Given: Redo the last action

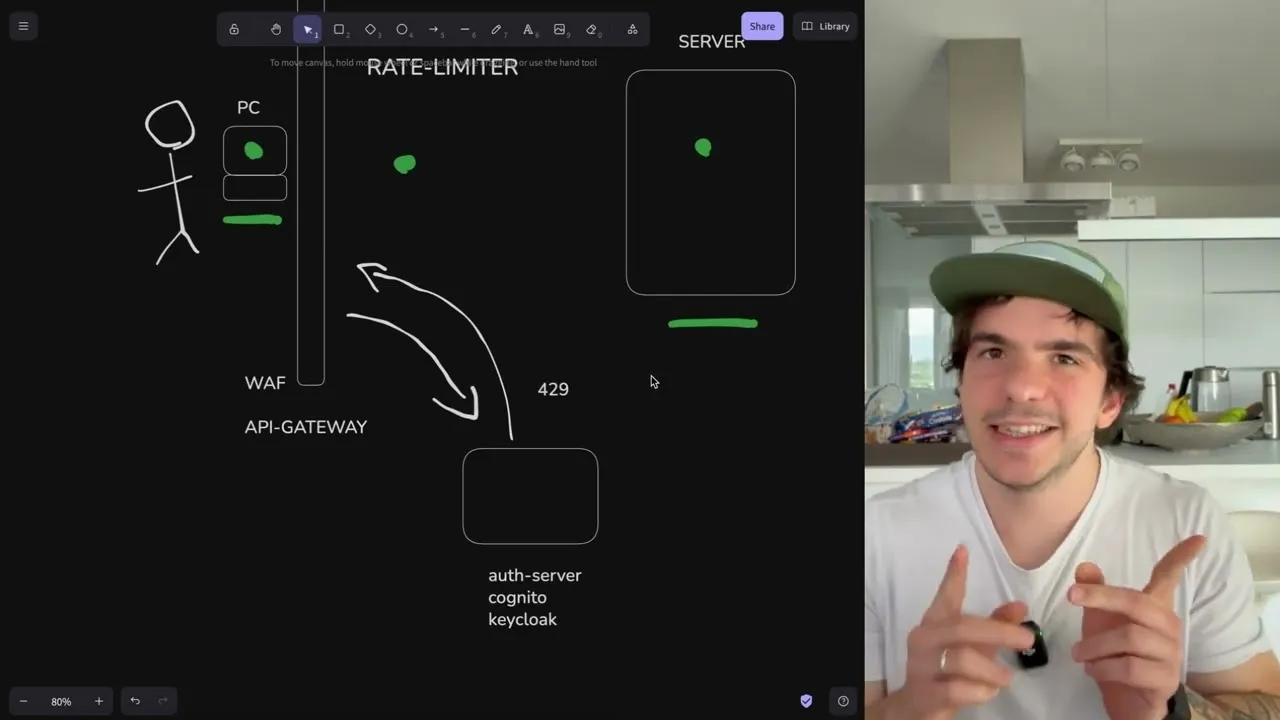Looking at the screenshot, I should [x=163, y=701].
